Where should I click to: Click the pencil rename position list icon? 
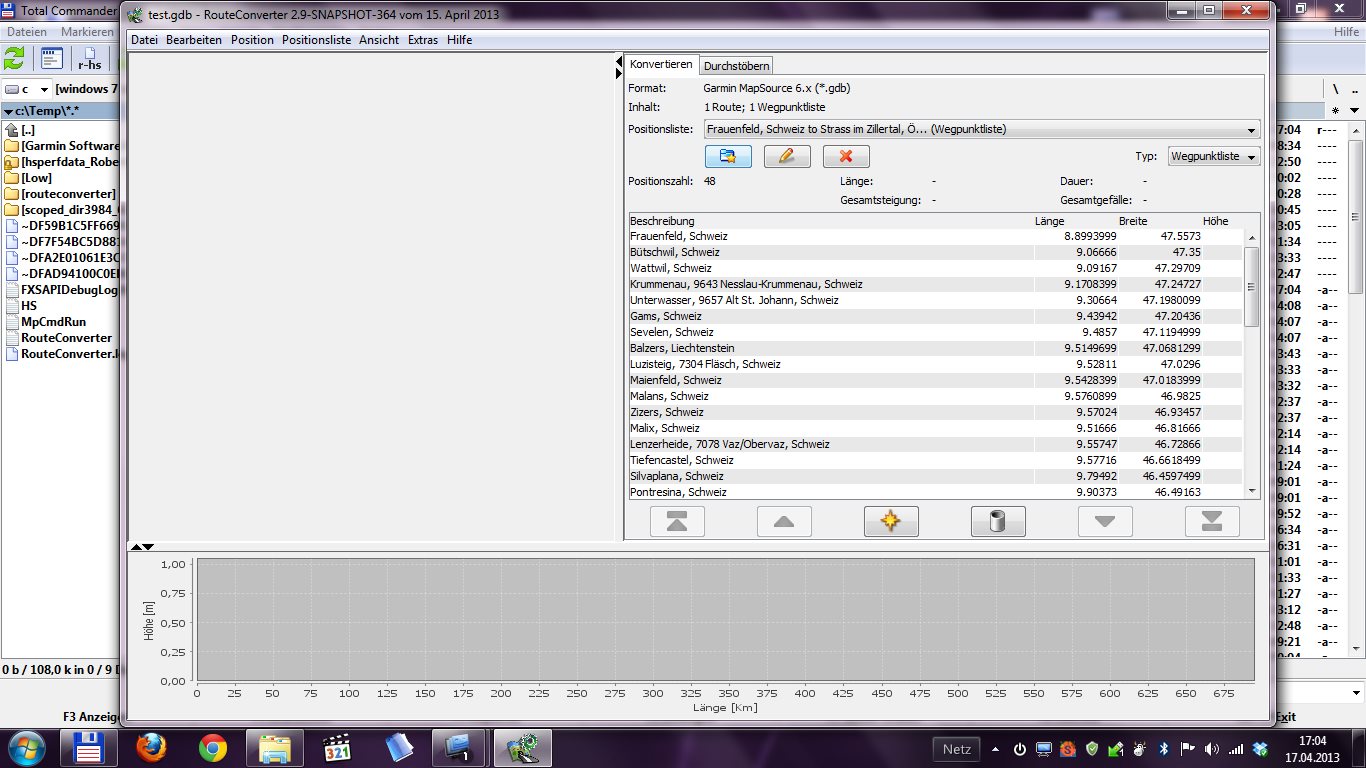click(786, 156)
